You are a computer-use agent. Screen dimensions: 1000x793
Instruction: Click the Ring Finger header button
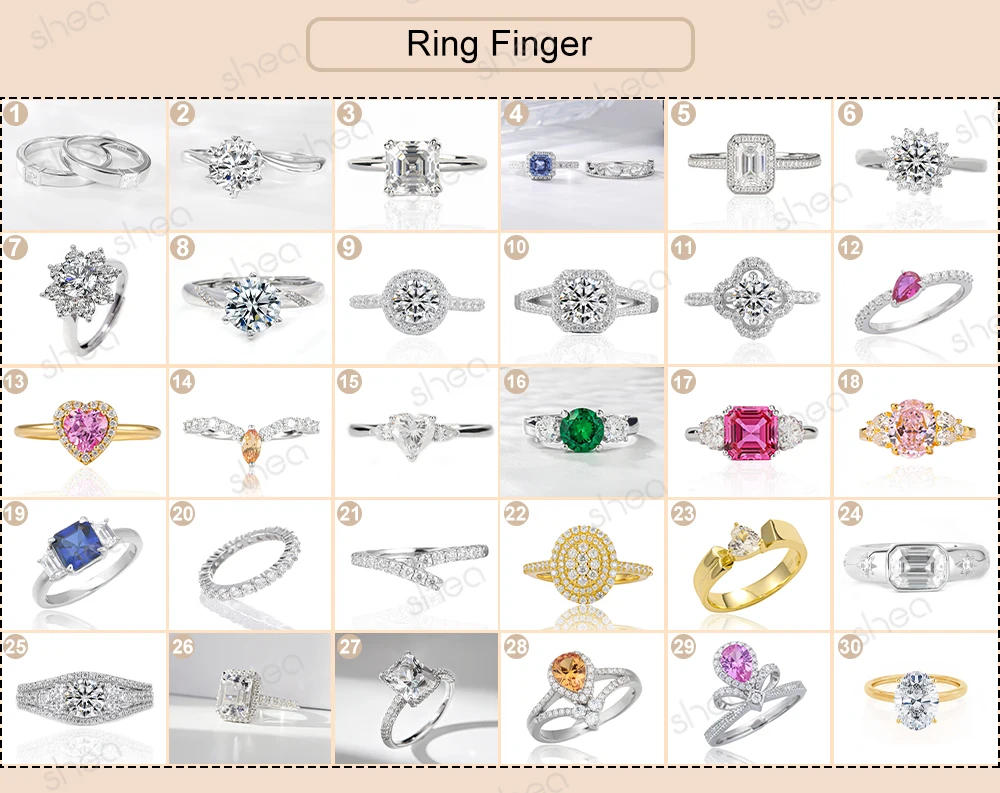[x=500, y=44]
